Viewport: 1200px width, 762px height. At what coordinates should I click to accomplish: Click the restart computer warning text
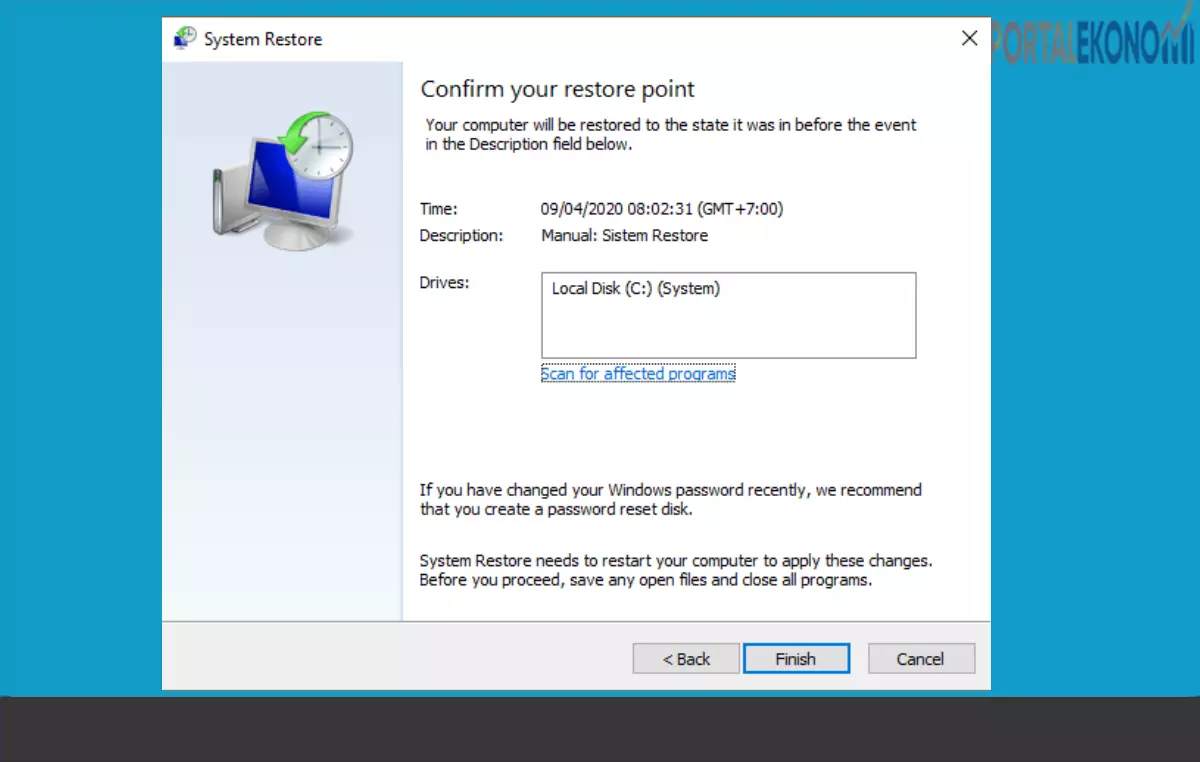(x=676, y=570)
